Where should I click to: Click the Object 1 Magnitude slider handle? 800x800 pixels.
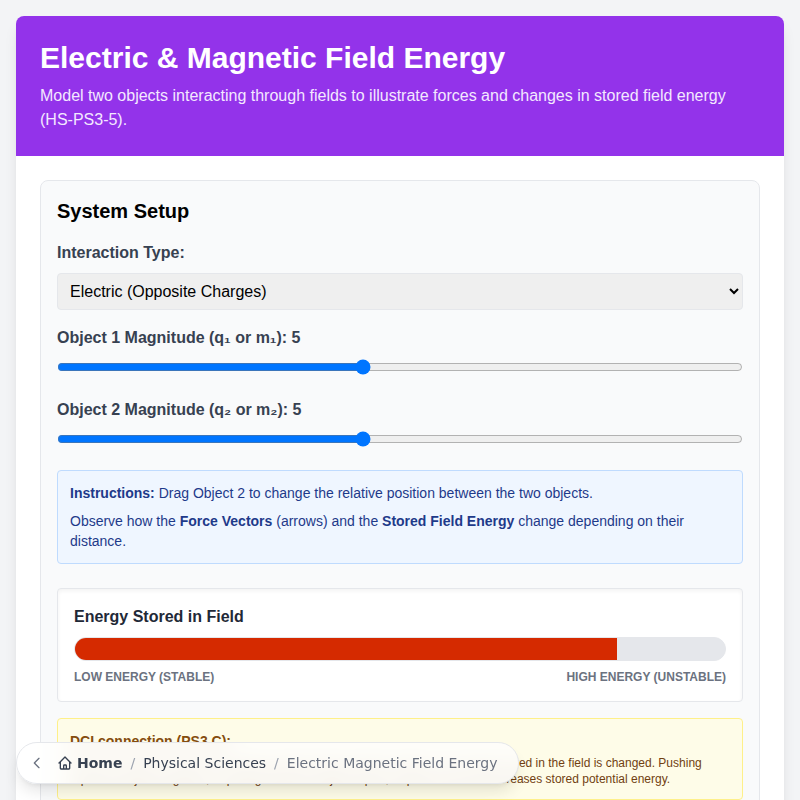click(x=362, y=367)
